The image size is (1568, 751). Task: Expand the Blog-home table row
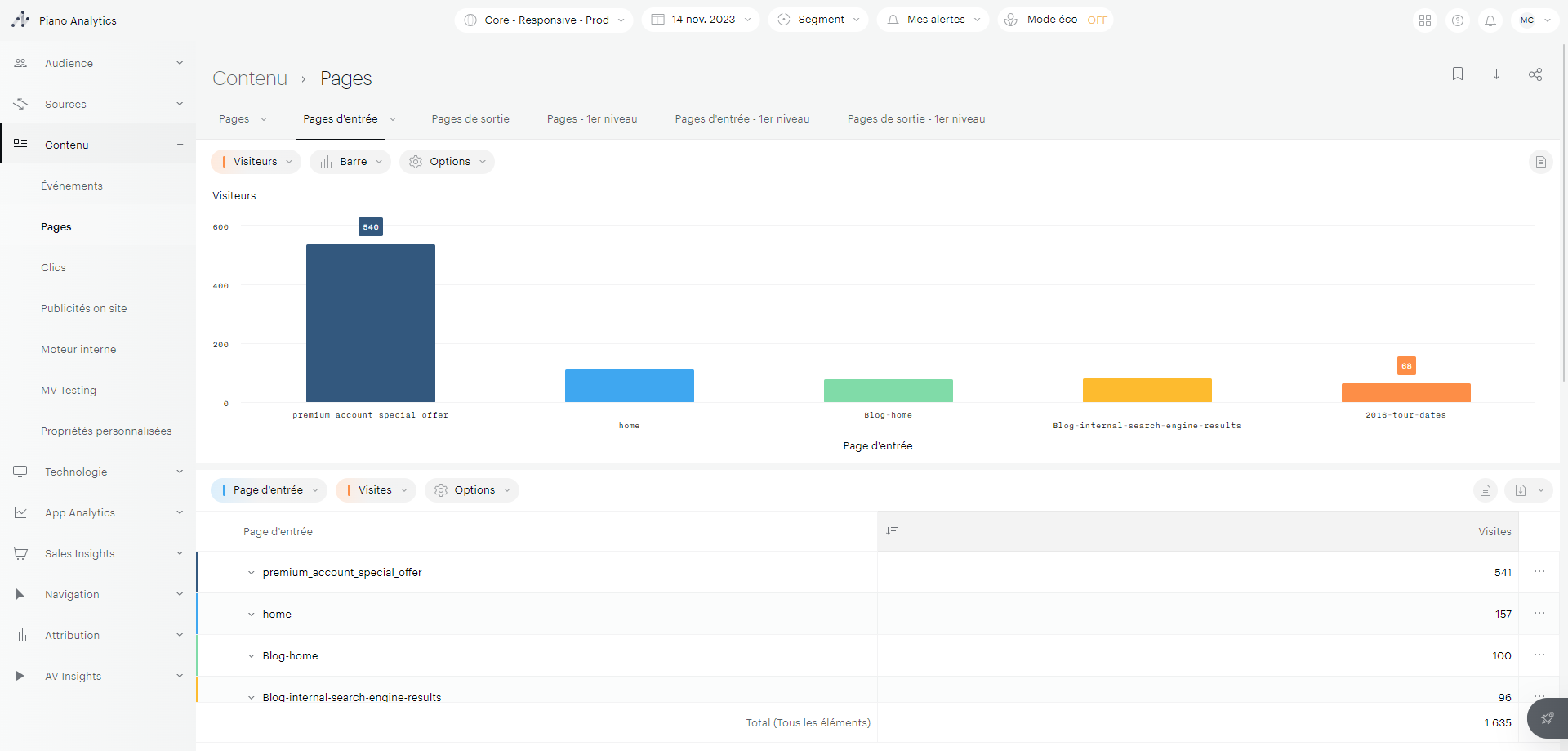[x=251, y=656]
